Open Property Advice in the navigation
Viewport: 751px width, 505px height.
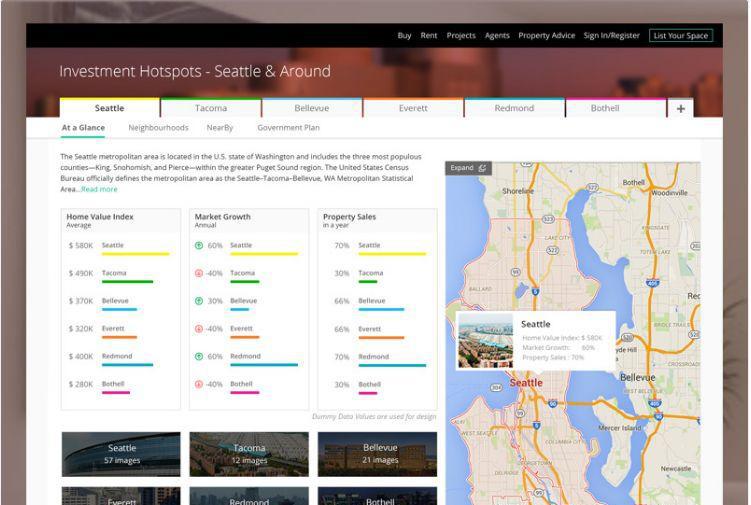tap(546, 35)
